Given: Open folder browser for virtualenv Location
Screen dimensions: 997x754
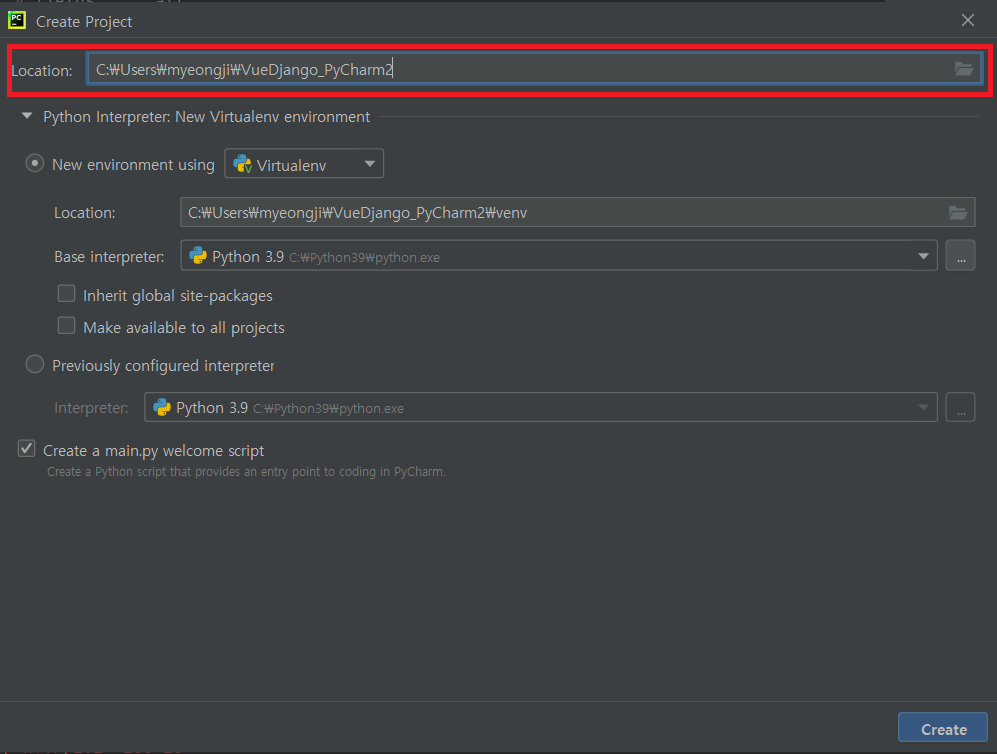Looking at the screenshot, I should (958, 212).
